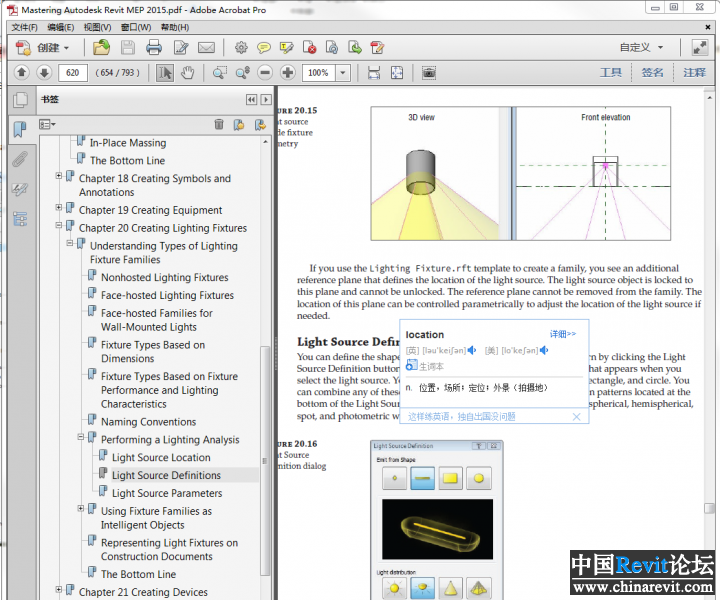
Task: Play American pronunciation speaker icon
Action: tap(544, 351)
